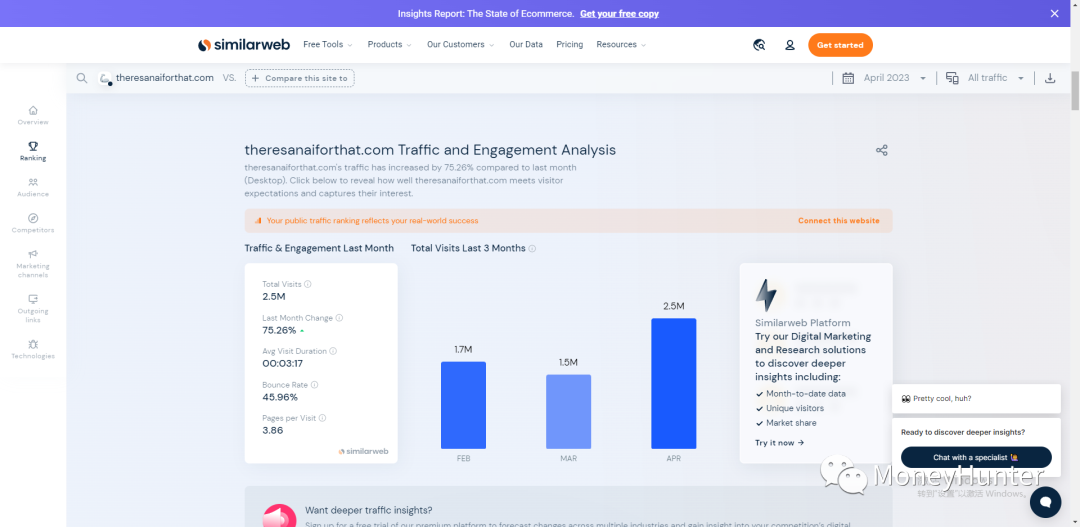This screenshot has width=1080, height=527.
Task: Click the theresanaiforthat.com site favicon
Action: (x=105, y=79)
